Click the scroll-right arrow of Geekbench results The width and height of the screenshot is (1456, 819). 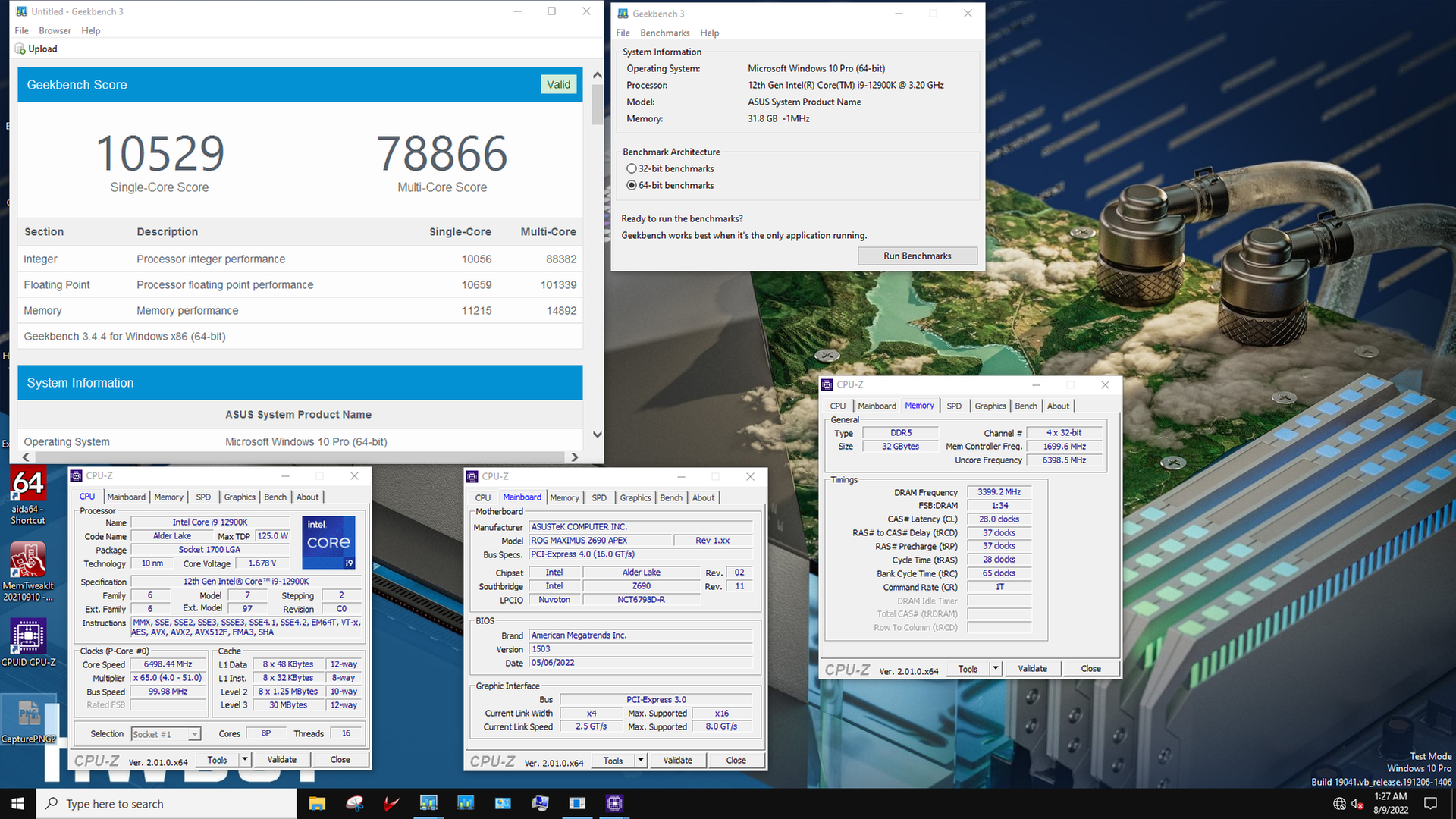(x=574, y=457)
